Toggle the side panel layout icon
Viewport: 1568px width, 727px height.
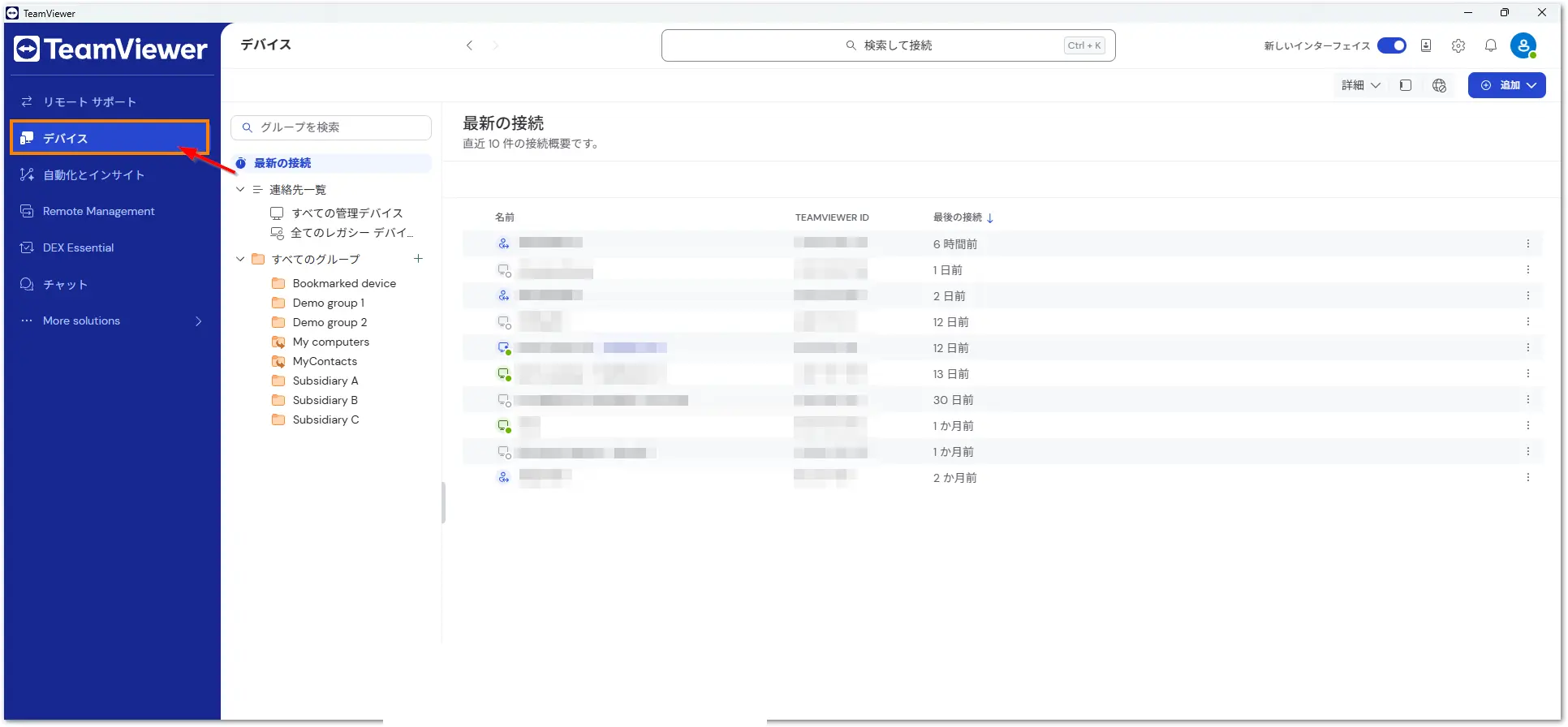[x=1406, y=85]
